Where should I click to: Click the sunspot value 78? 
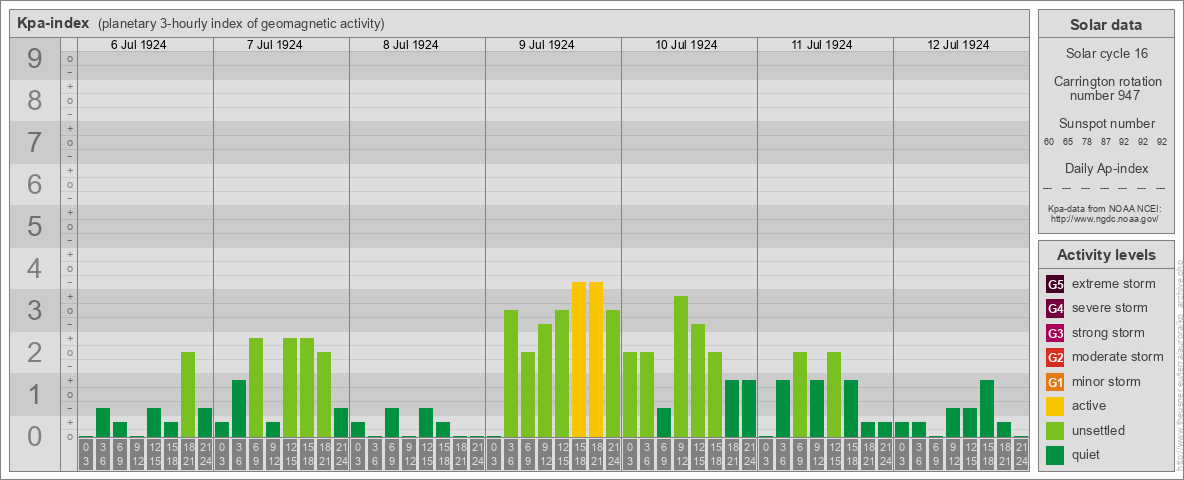pyautogui.click(x=1087, y=142)
